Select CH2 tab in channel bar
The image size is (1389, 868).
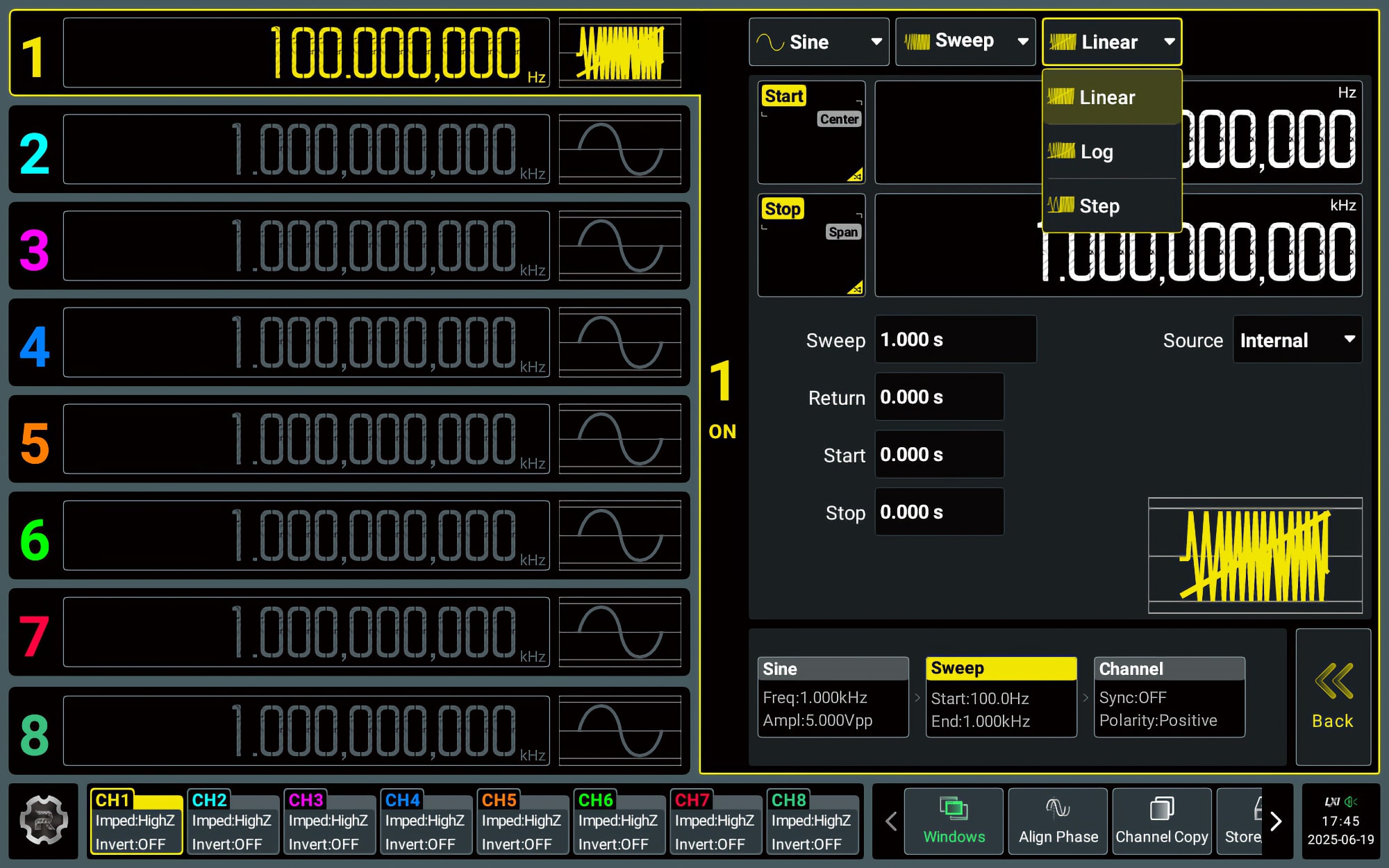pos(233,821)
